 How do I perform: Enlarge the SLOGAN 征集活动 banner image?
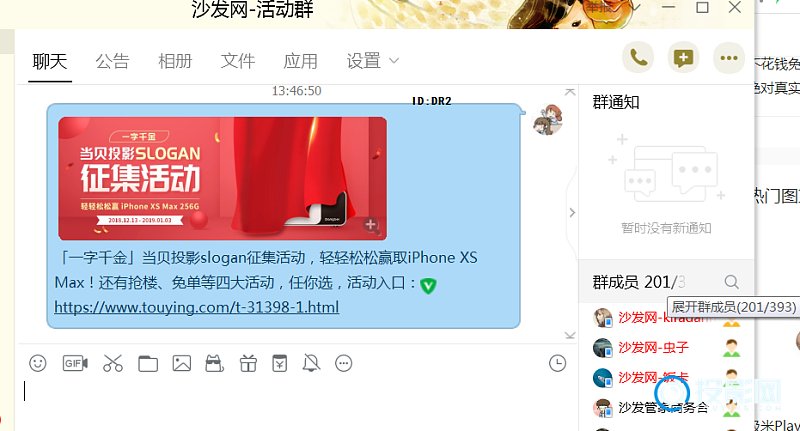222,179
